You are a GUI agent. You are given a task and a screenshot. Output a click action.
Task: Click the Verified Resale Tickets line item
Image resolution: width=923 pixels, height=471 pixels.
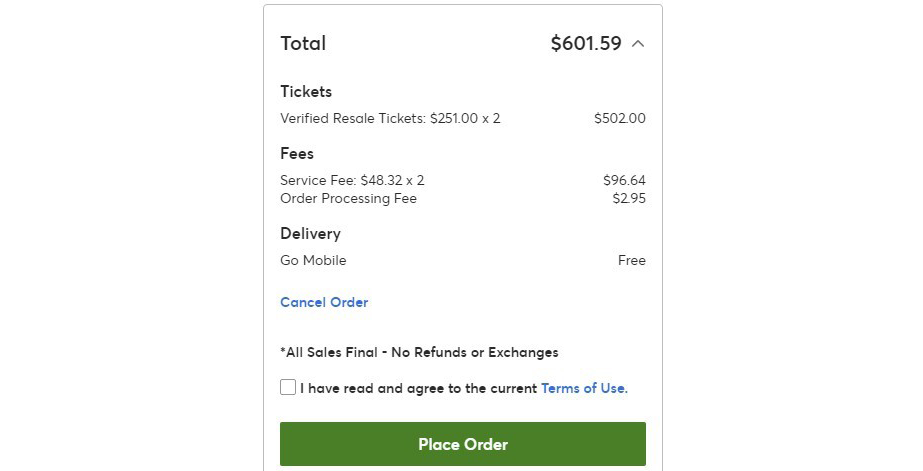(390, 118)
